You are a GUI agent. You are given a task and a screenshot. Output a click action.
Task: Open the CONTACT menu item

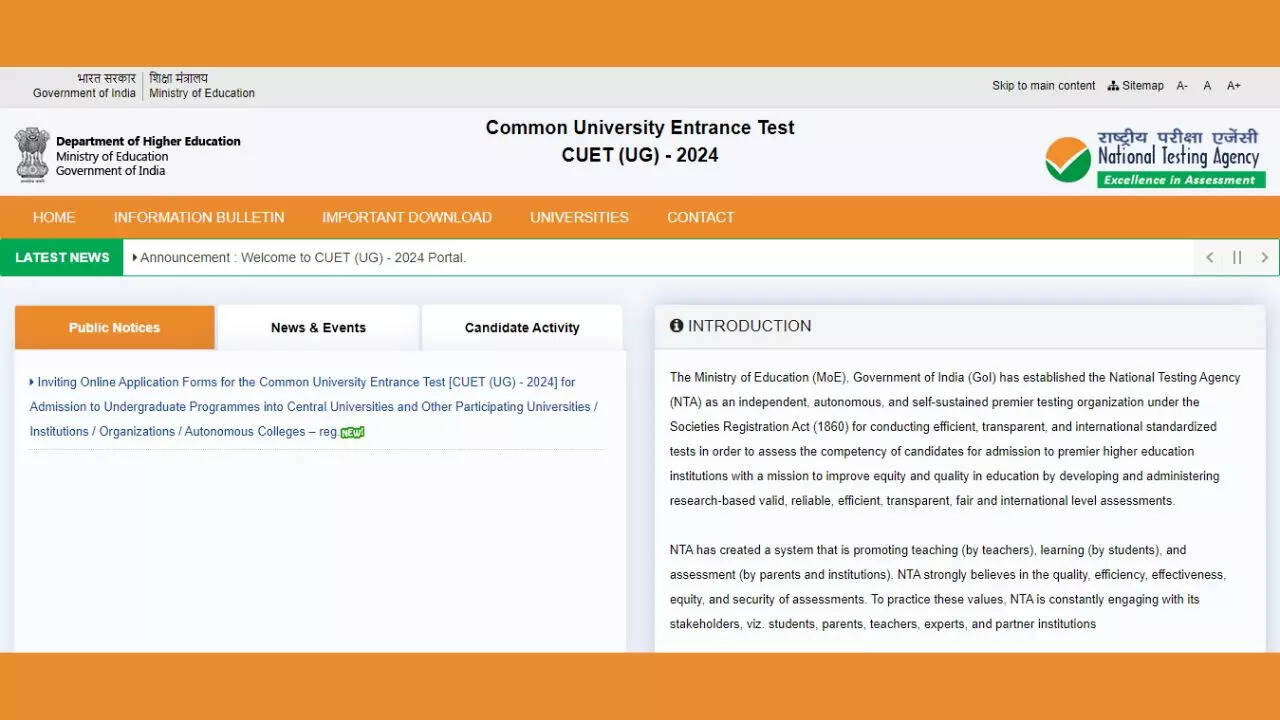(x=700, y=217)
